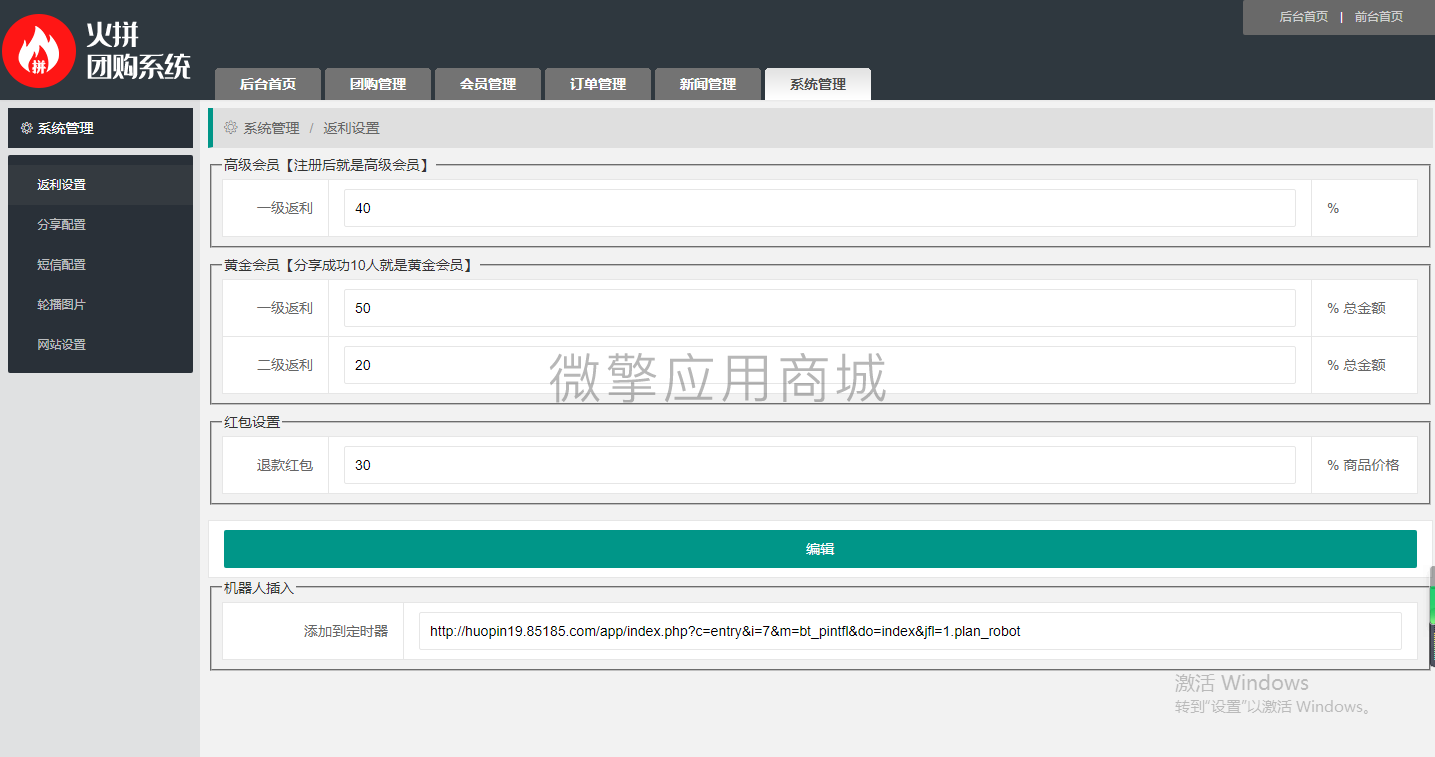The width and height of the screenshot is (1435, 757).
Task: Click the 前台首页 link at top right
Action: [x=1379, y=17]
